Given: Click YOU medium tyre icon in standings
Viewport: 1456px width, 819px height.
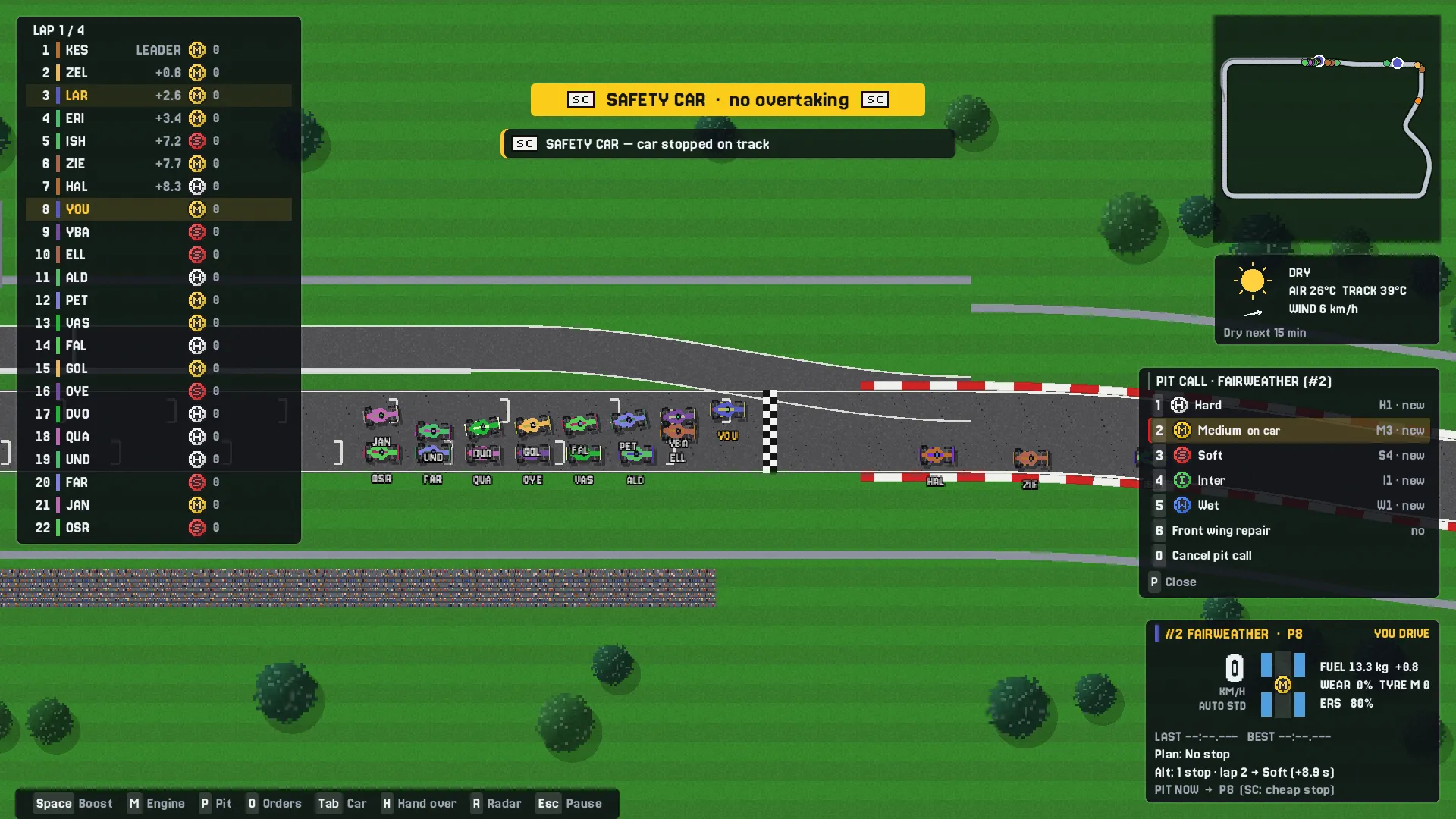Looking at the screenshot, I should (197, 209).
